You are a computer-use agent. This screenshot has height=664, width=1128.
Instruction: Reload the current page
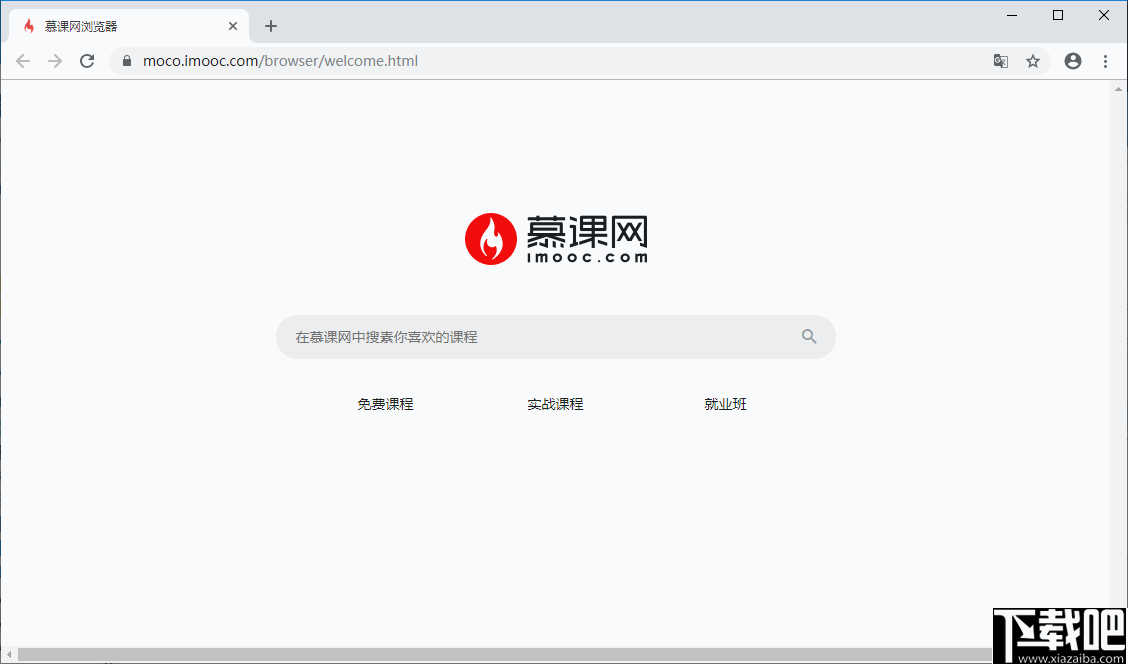(x=87, y=60)
